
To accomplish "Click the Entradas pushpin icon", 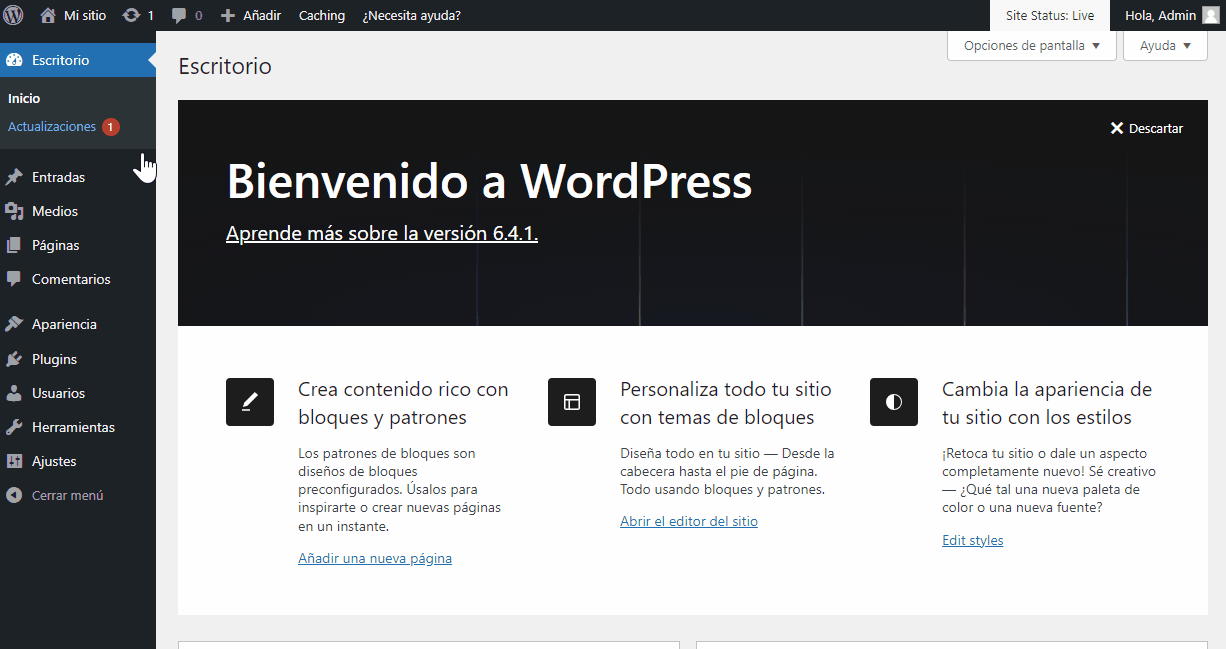I will tap(14, 177).
